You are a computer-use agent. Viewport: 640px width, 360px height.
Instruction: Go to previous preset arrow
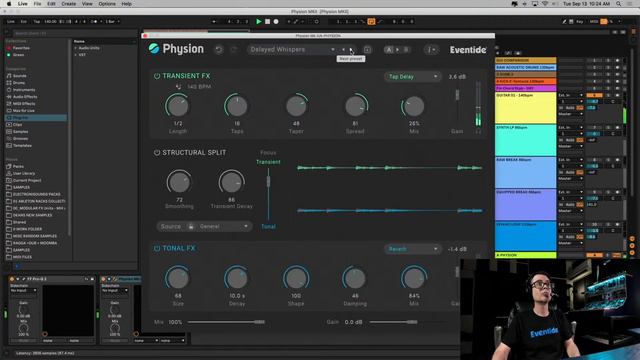coord(343,49)
